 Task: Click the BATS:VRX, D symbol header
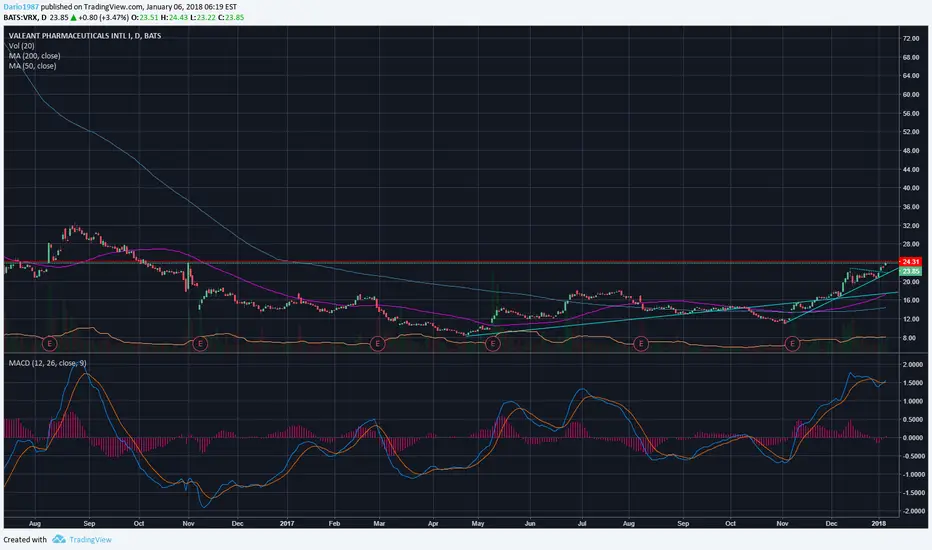(25, 17)
